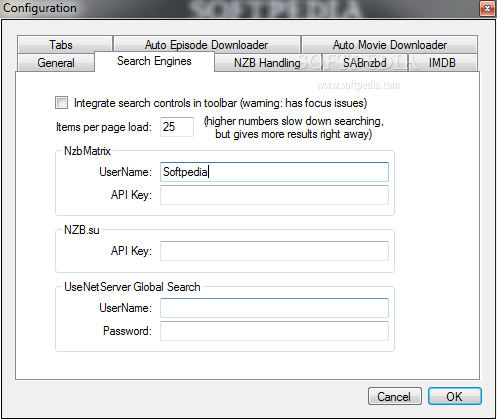Click the Items per page load field

pyautogui.click(x=177, y=127)
